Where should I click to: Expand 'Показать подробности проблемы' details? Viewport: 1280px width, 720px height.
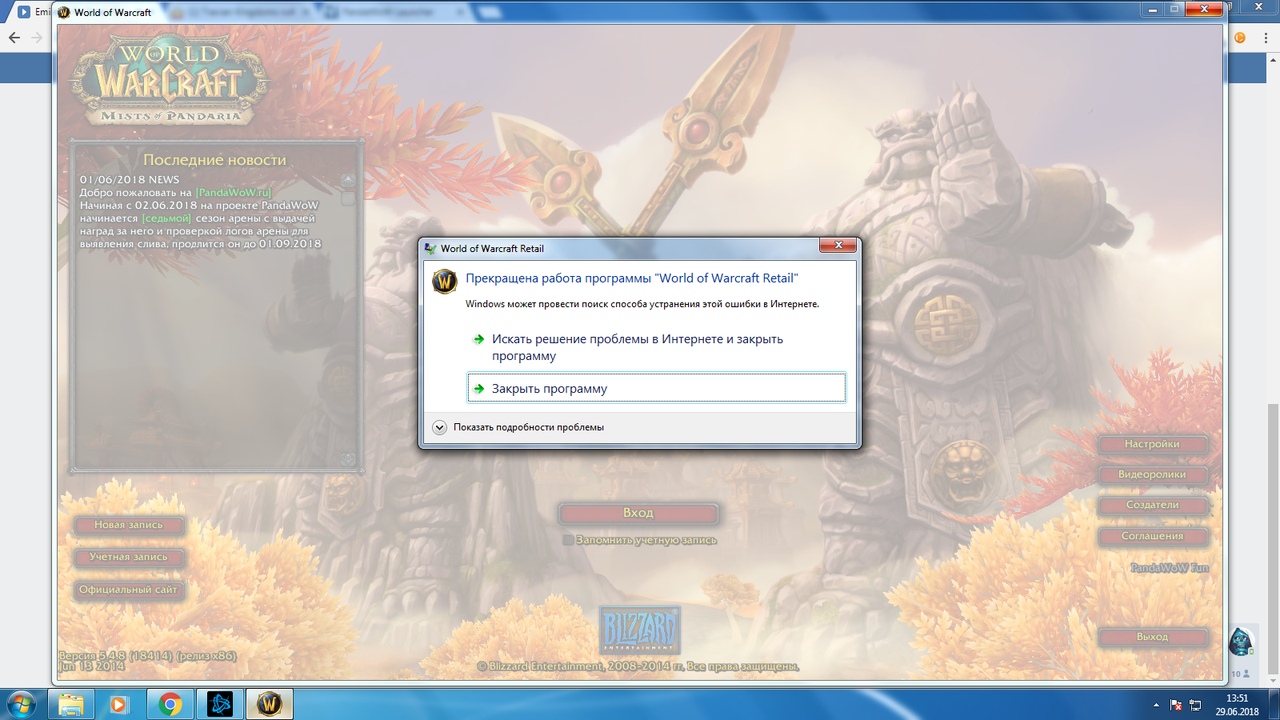click(x=518, y=427)
